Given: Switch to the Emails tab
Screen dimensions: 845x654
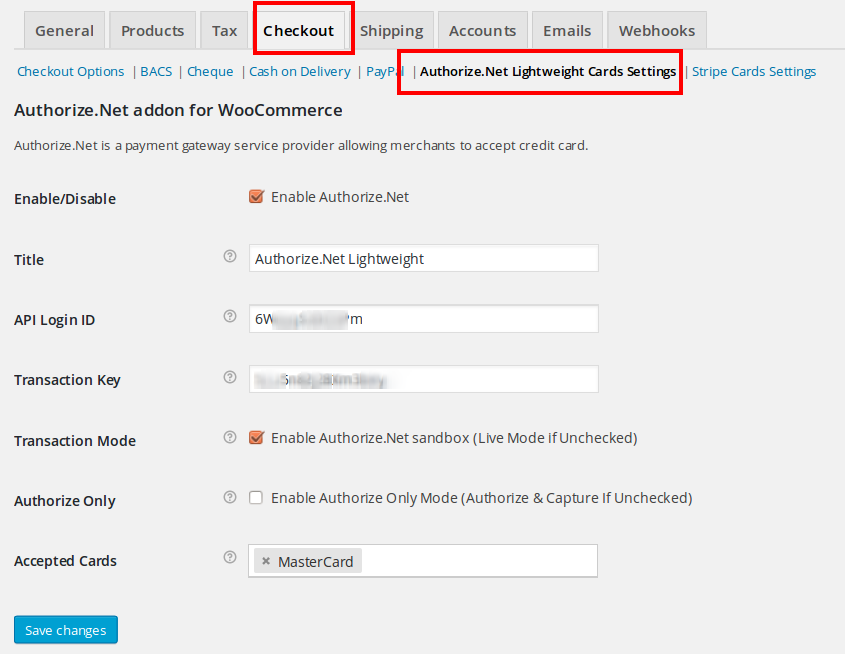Looking at the screenshot, I should tap(567, 31).
